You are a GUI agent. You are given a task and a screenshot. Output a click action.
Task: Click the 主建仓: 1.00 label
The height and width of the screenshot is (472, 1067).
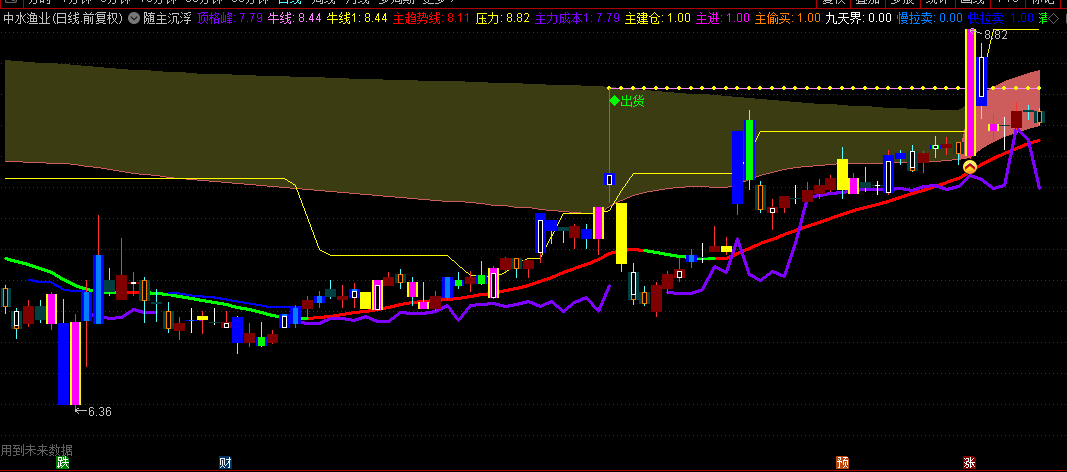point(658,18)
